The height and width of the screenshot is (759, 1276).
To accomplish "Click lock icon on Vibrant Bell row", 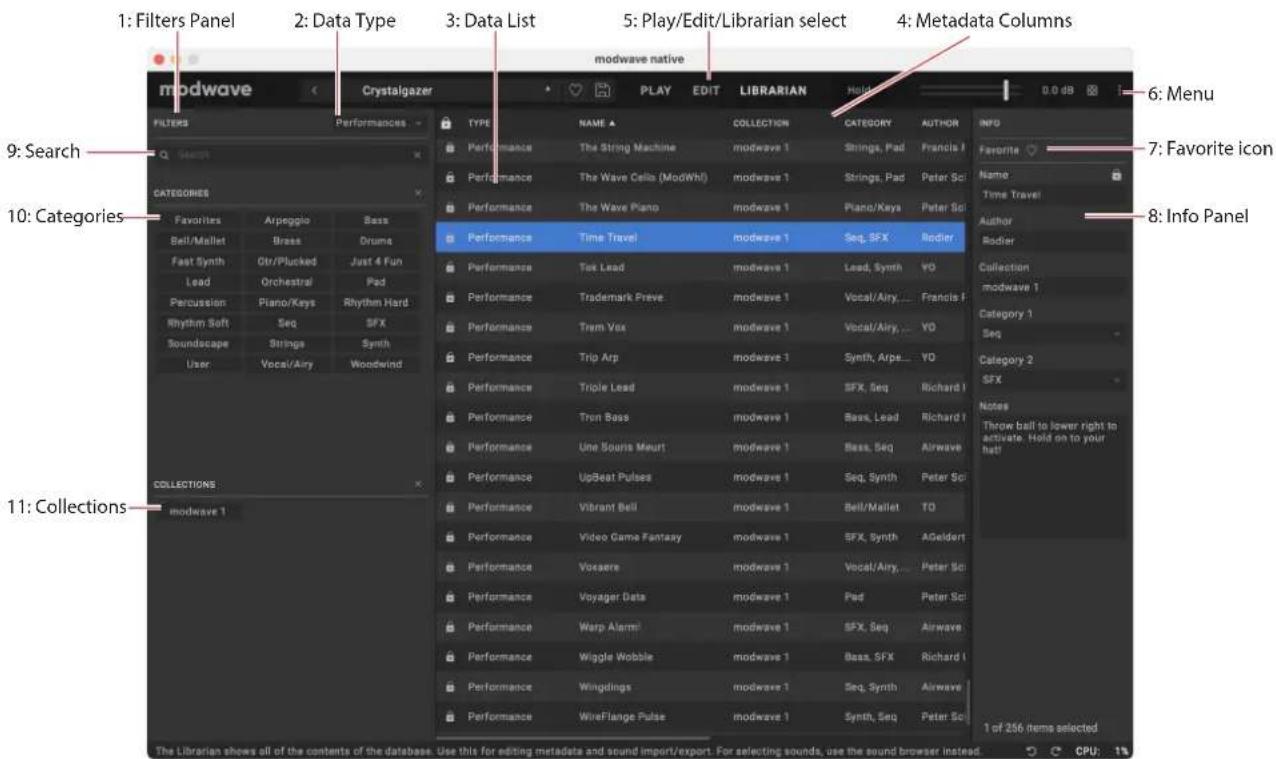I will pyautogui.click(x=449, y=507).
